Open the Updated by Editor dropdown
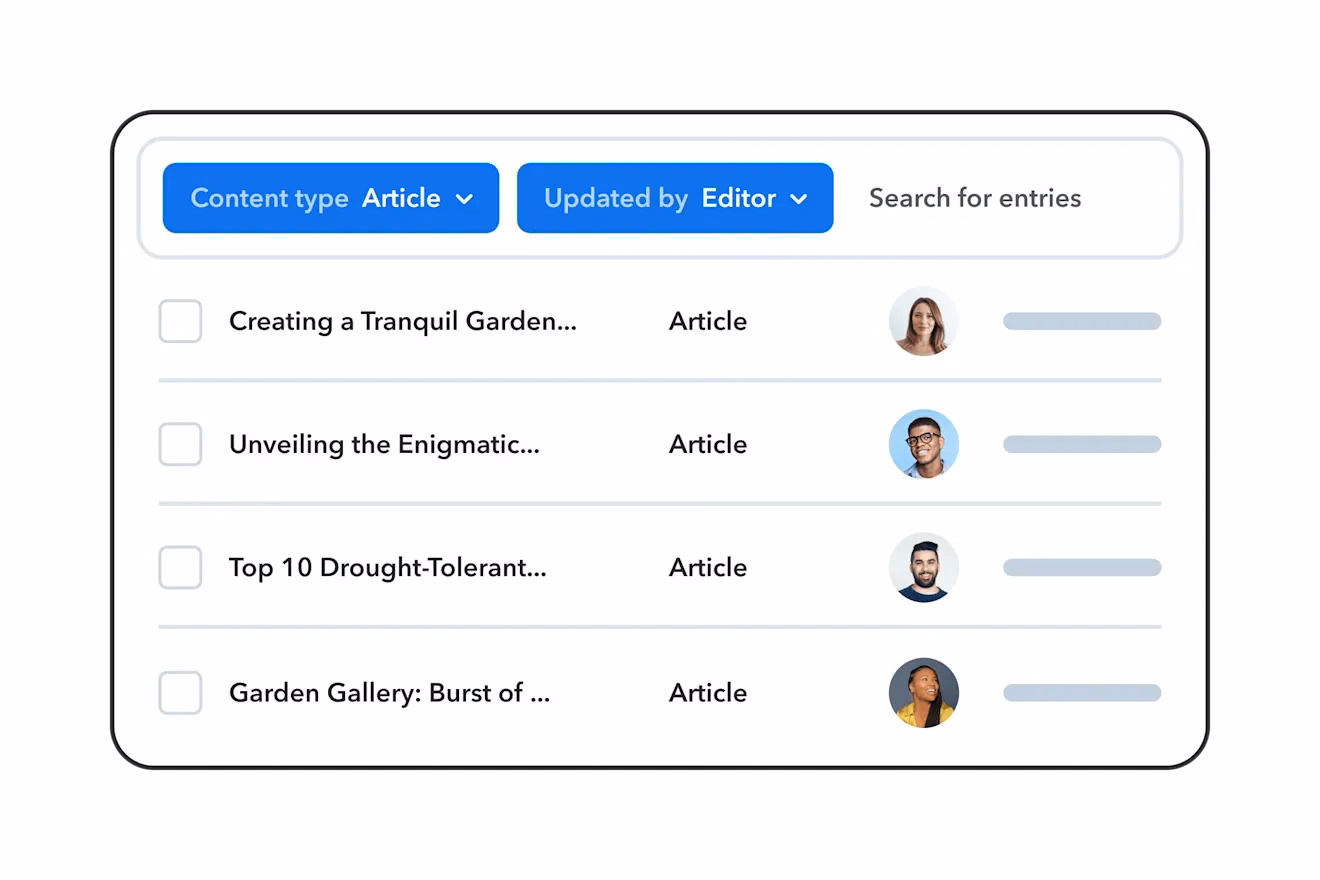Viewport: 1320px width, 880px height. [674, 198]
